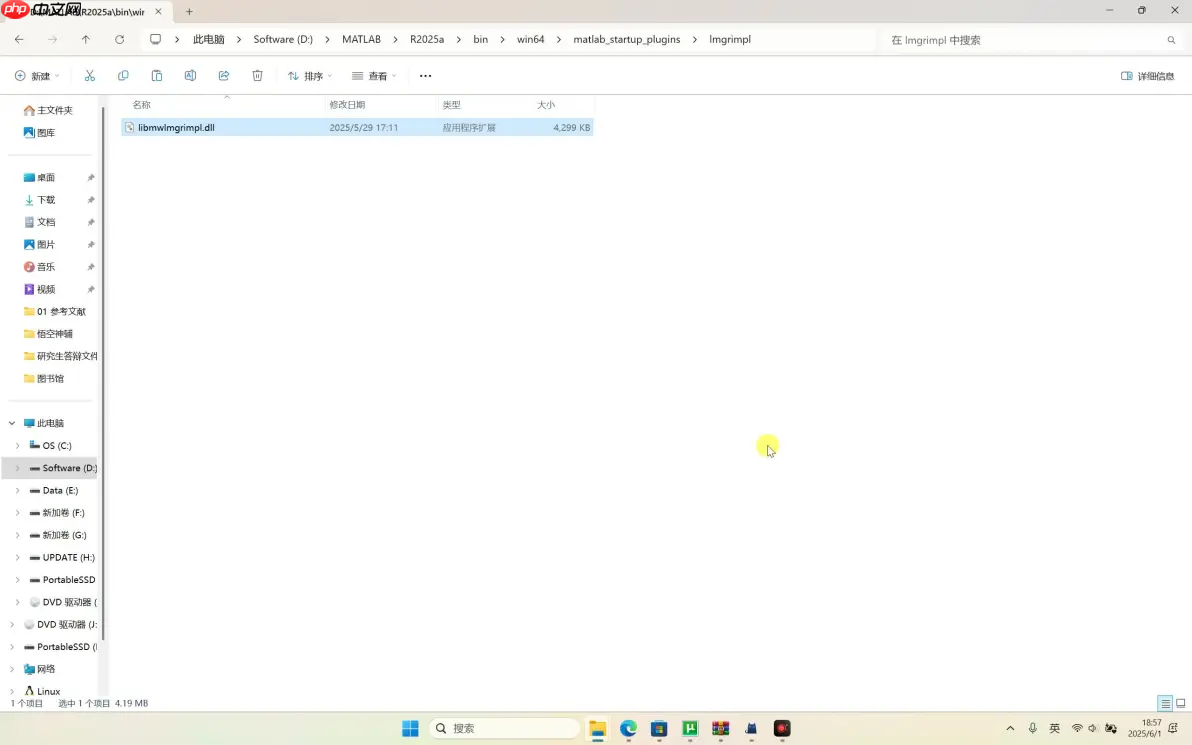Click the see-more ellipsis menu
Image resolution: width=1192 pixels, height=745 pixels.
425,75
